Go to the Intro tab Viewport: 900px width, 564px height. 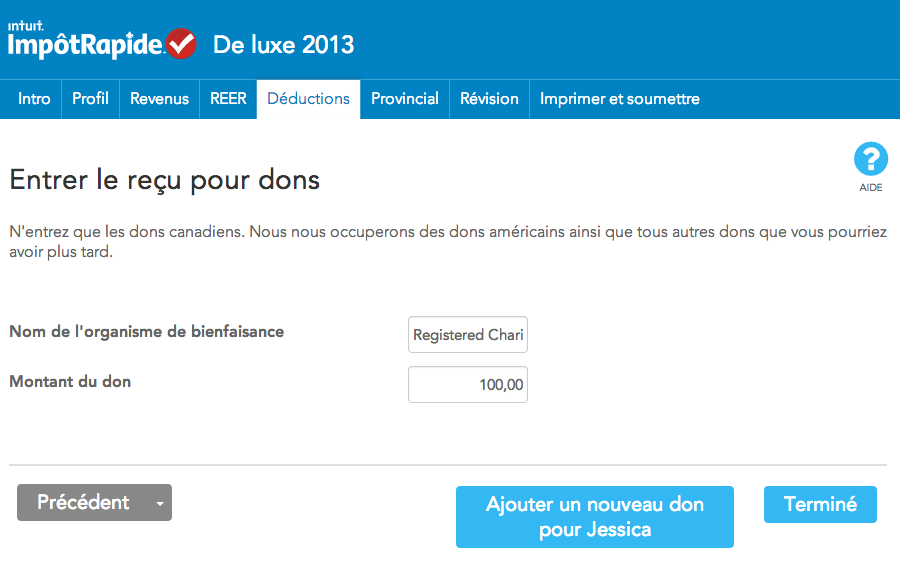(34, 99)
